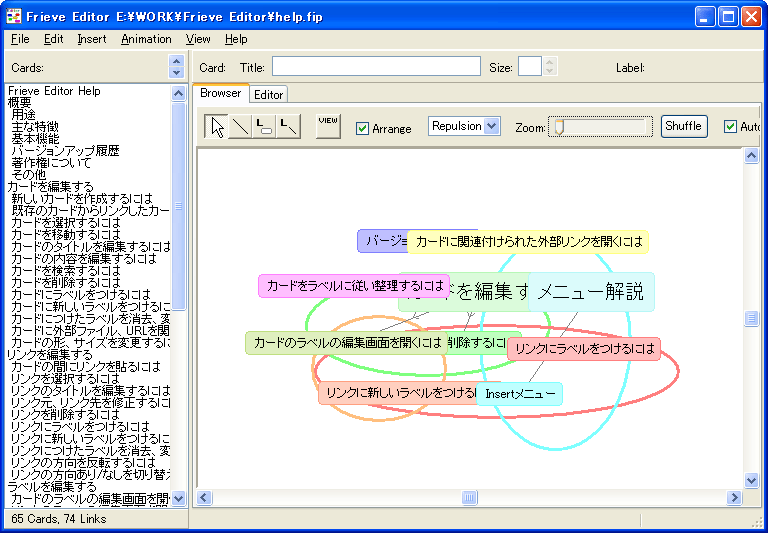Select 'リンクを編集する' in the card list
Viewport: 768px width, 533px height.
(x=50, y=355)
